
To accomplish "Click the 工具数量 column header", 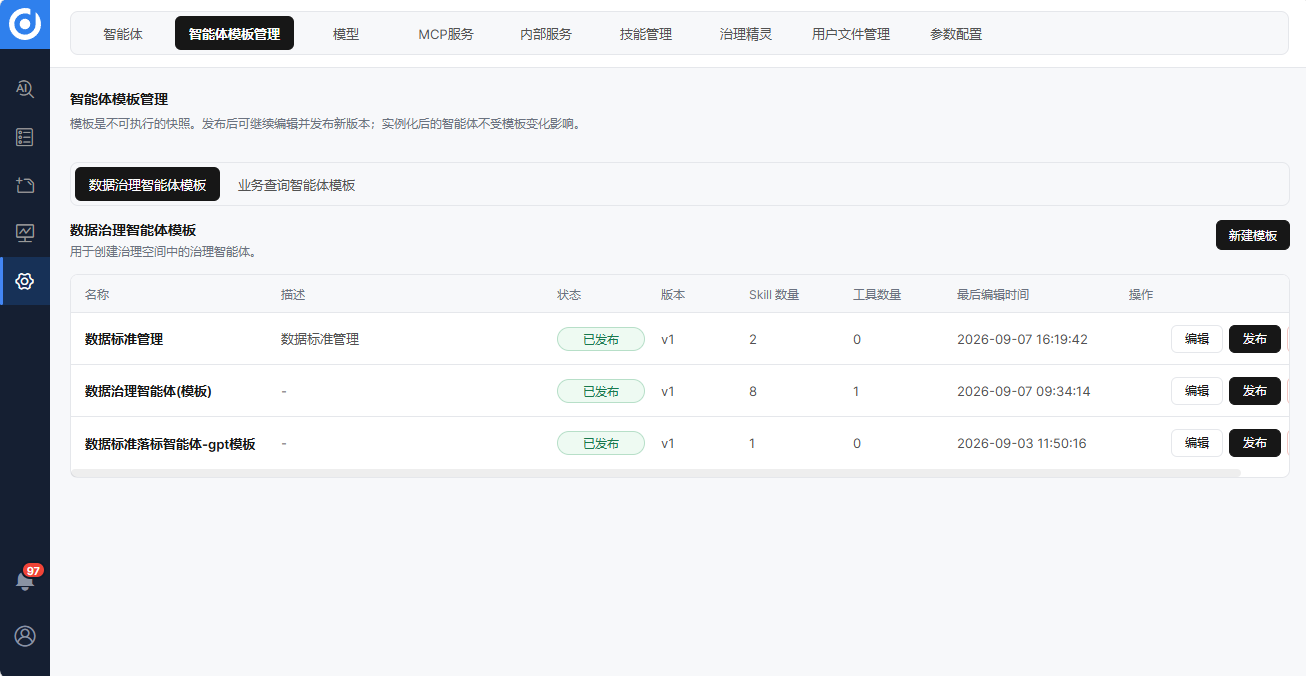I will tap(877, 294).
